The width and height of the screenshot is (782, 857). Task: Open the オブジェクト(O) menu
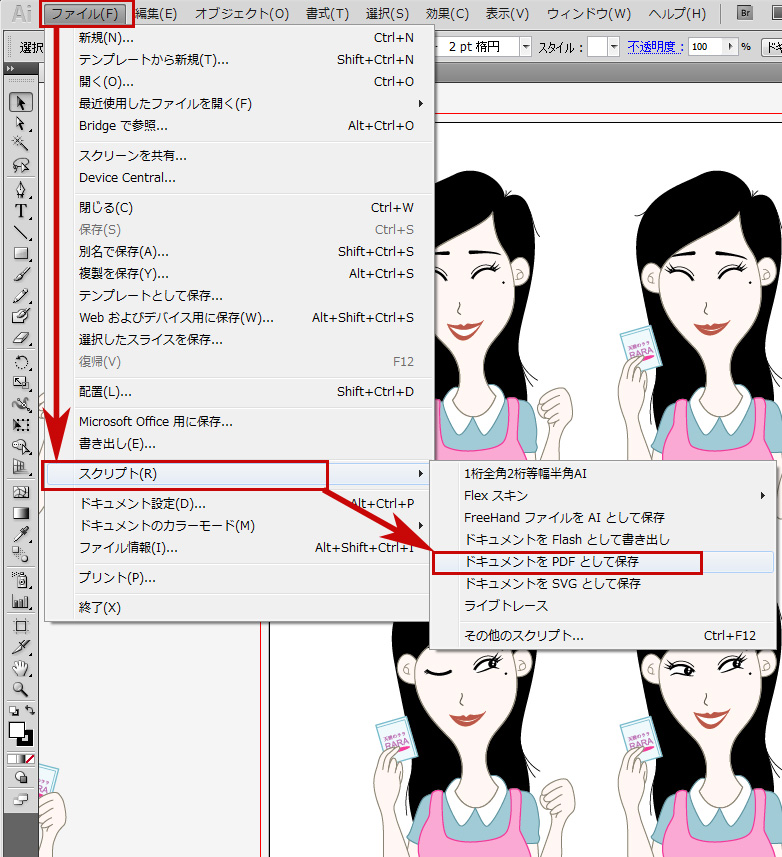click(242, 13)
